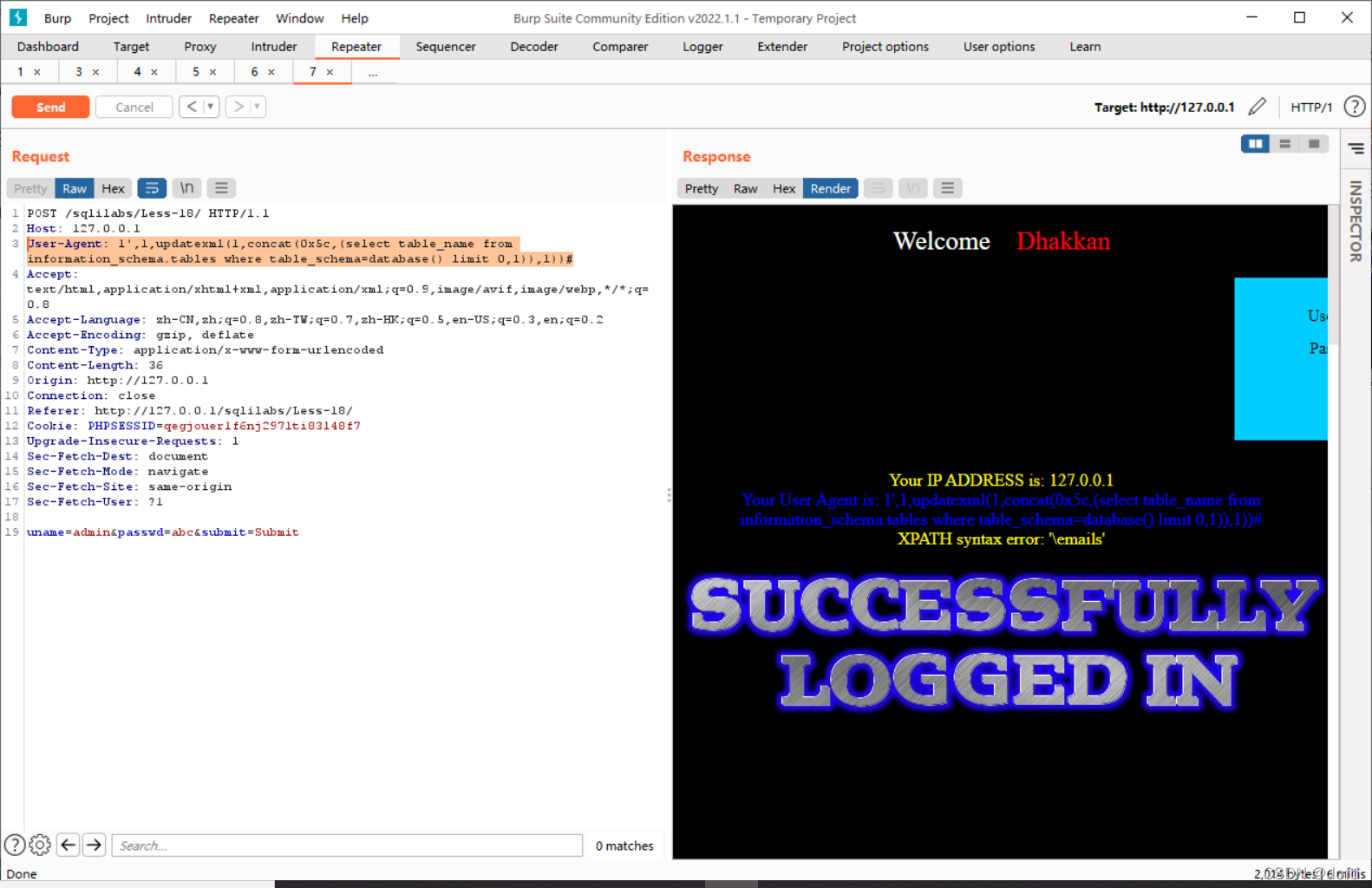Go forward in request history

(x=238, y=107)
